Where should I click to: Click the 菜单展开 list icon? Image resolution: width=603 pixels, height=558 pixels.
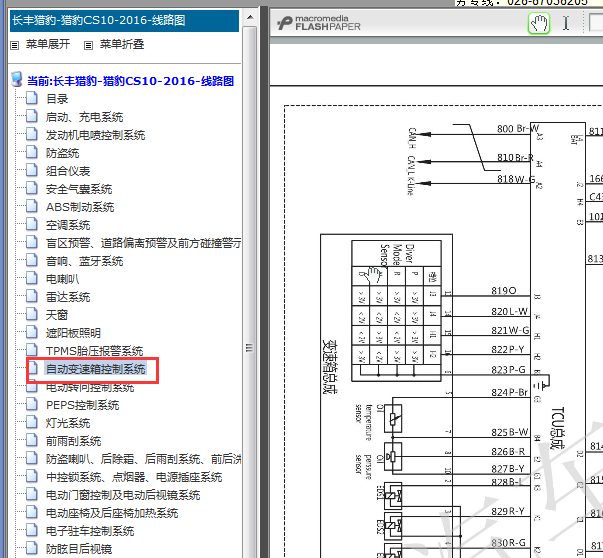pos(15,45)
